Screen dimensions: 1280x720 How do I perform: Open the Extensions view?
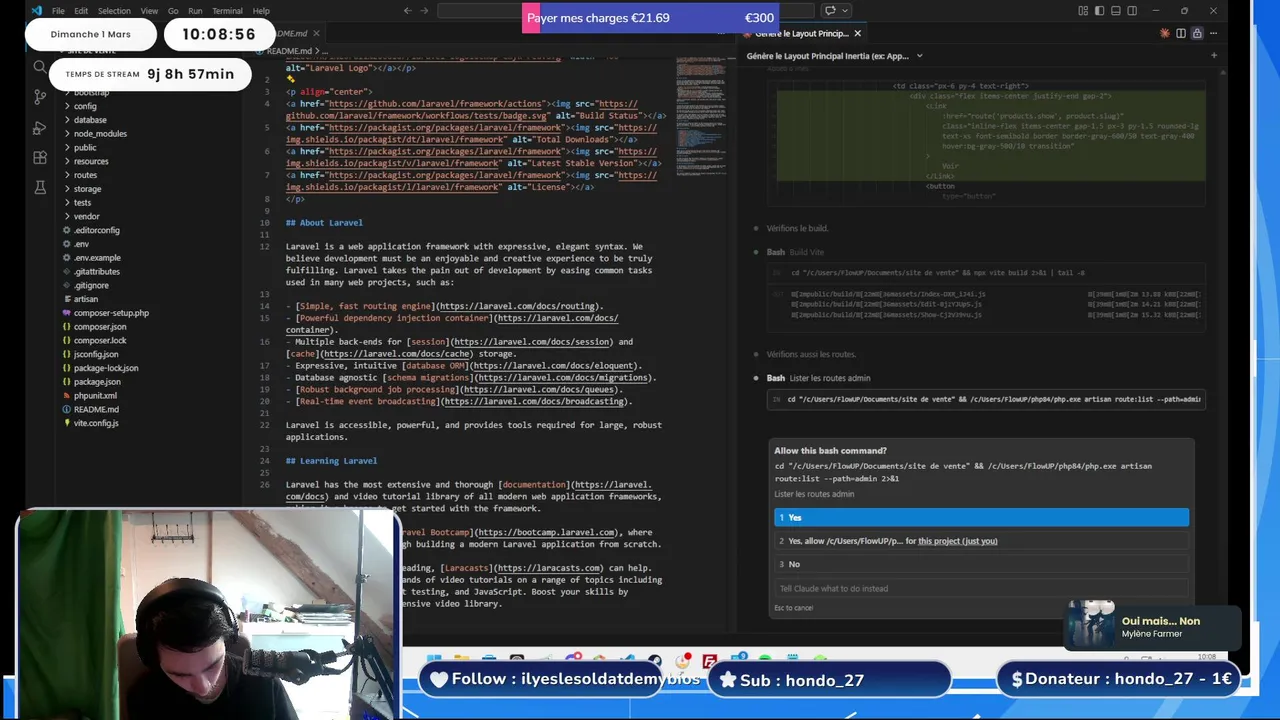[40, 158]
